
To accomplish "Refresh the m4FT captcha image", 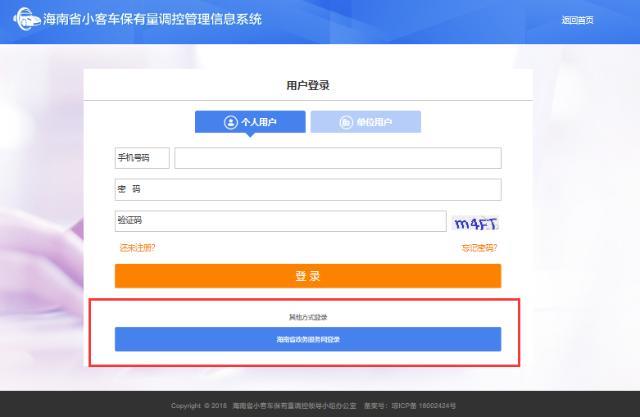I will (476, 222).
